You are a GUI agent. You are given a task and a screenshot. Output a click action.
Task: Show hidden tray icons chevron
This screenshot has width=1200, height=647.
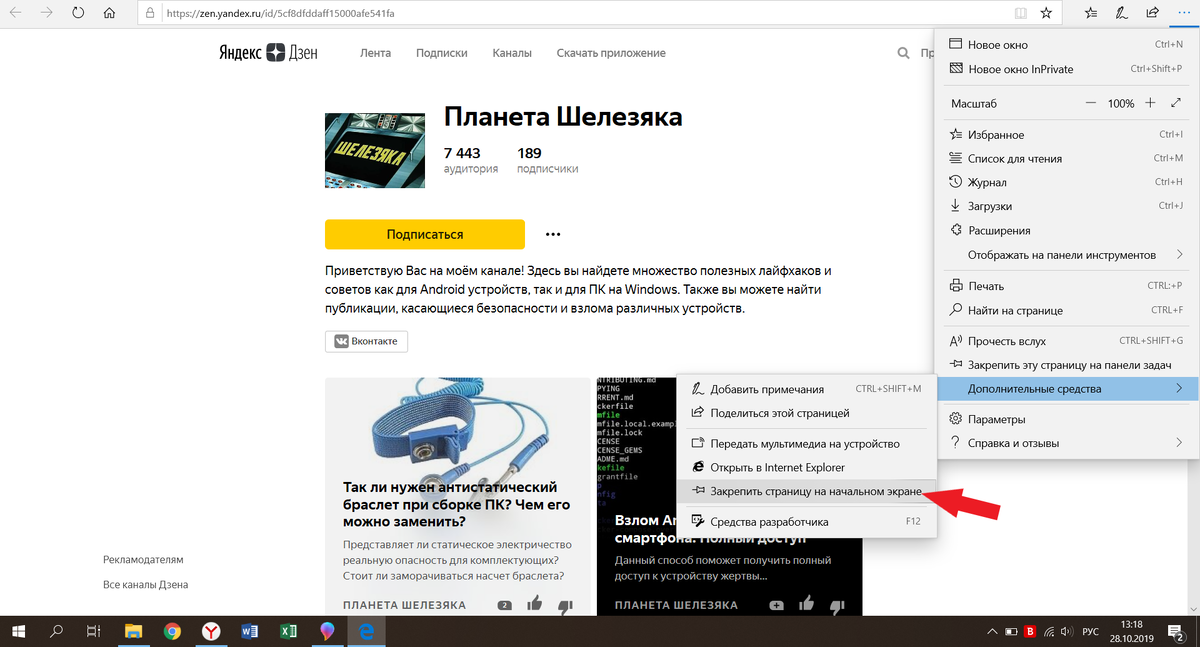tap(990, 632)
